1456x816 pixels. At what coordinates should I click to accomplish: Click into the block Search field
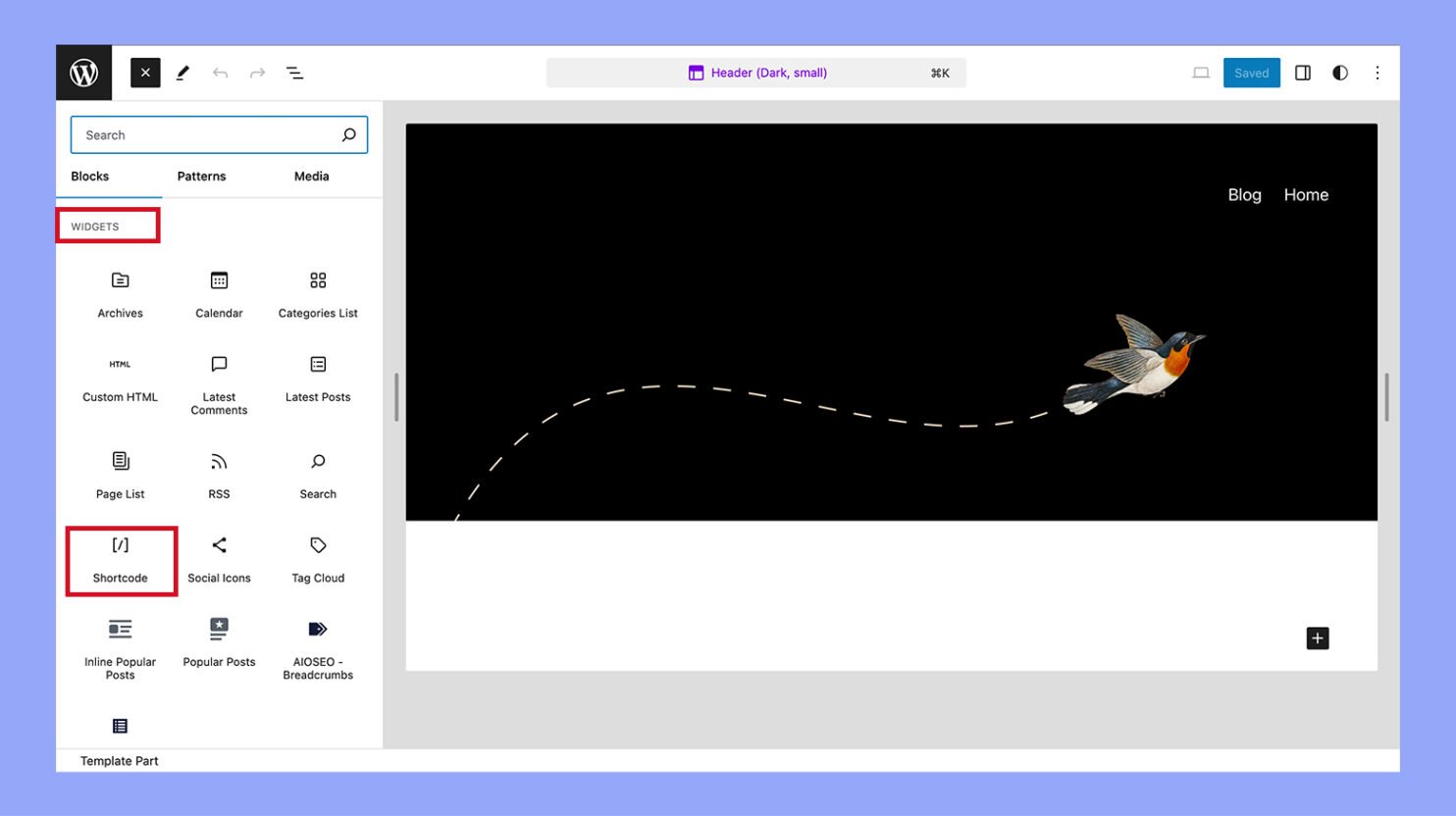(x=206, y=135)
